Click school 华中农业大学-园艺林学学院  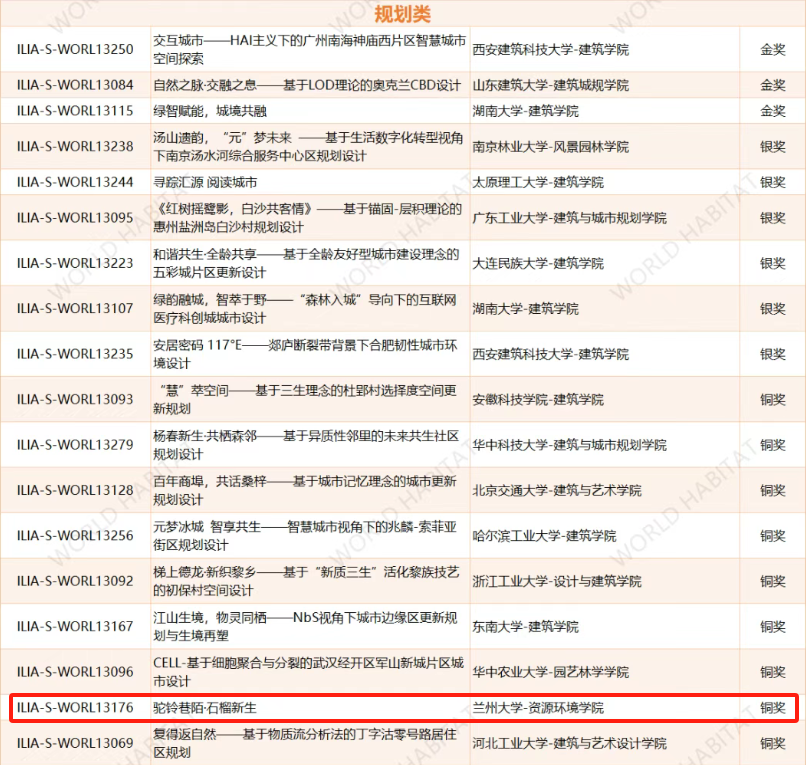[551, 672]
